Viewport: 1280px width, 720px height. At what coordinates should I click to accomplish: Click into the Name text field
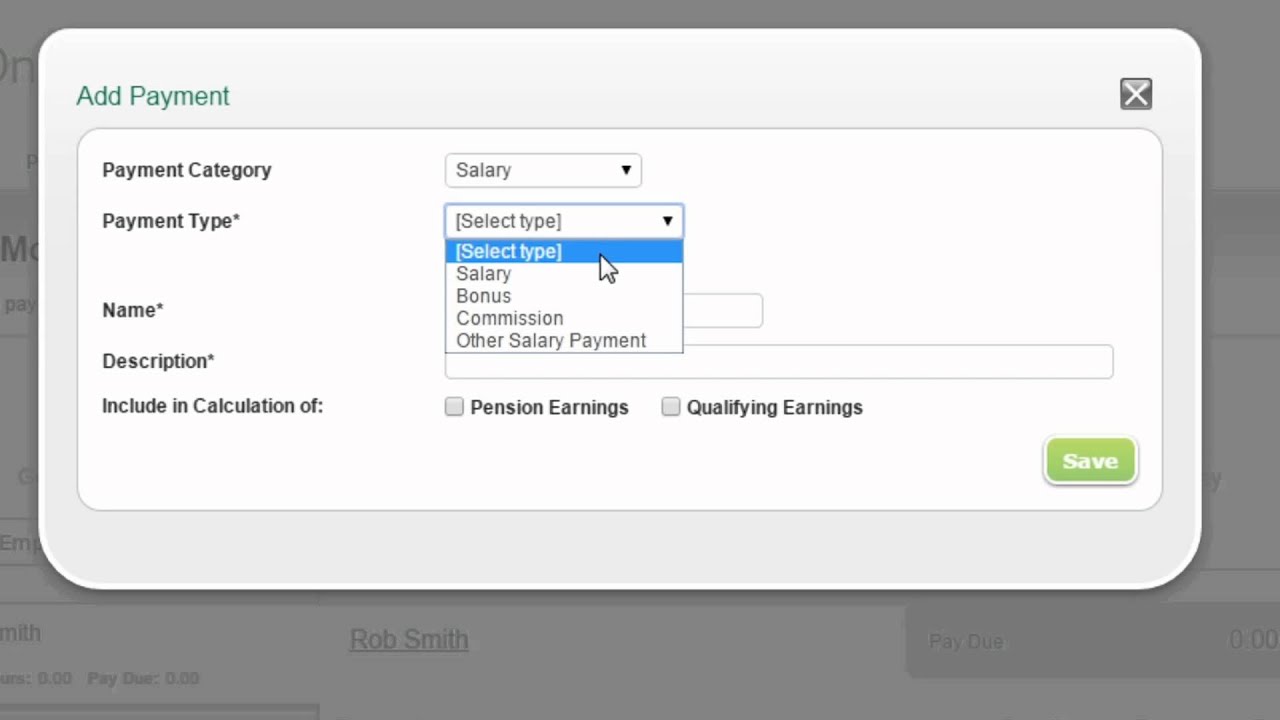tap(723, 311)
